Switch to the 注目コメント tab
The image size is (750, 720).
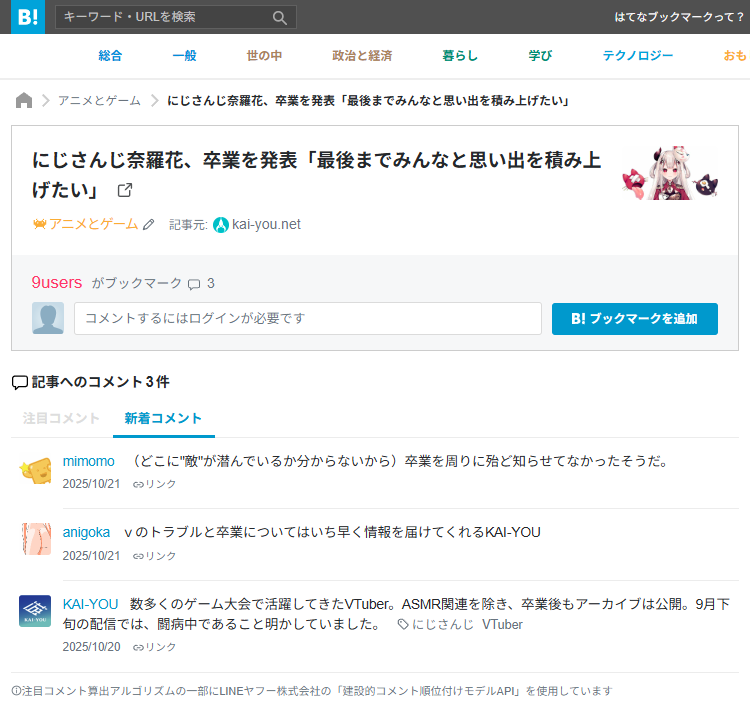[61, 418]
